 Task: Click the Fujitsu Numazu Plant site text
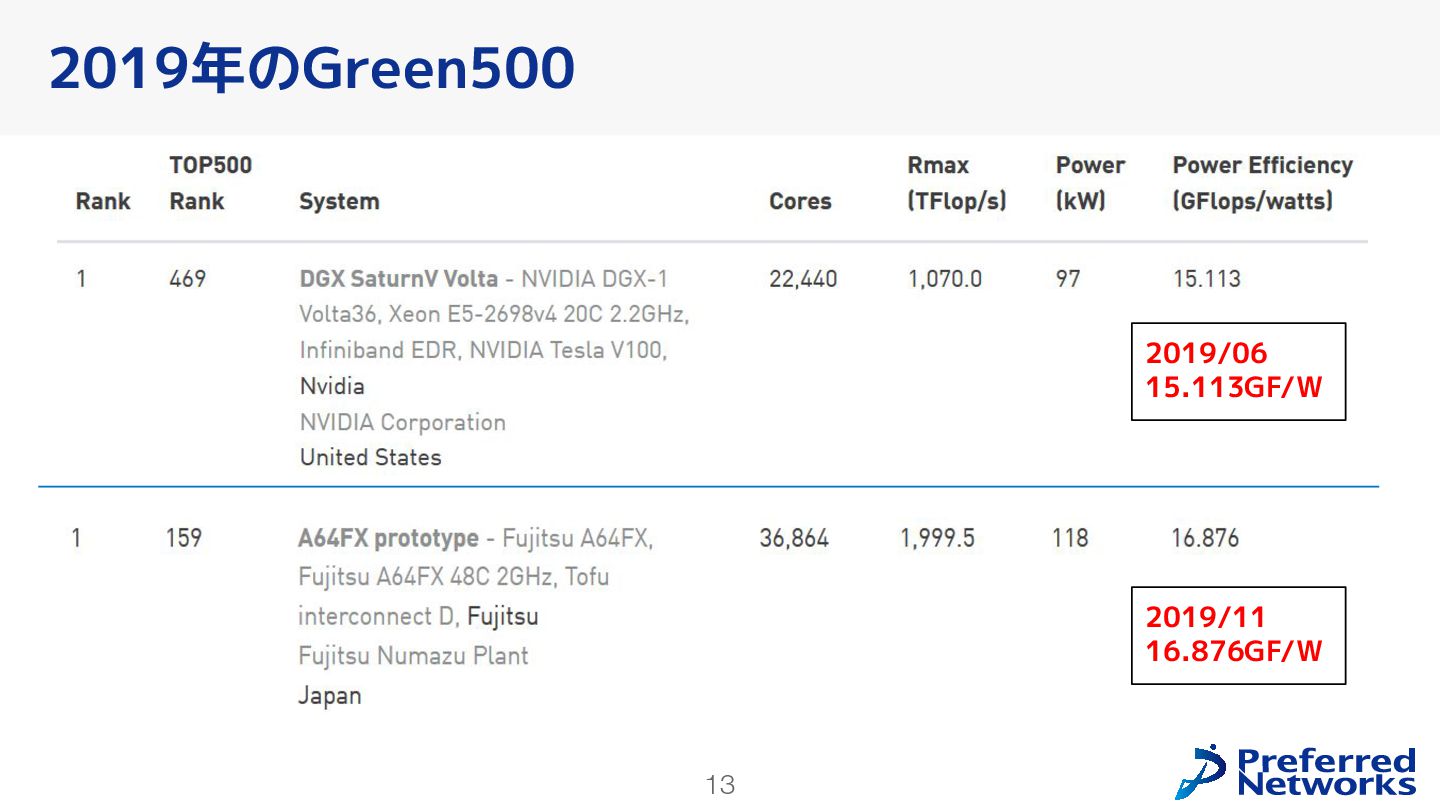click(413, 656)
